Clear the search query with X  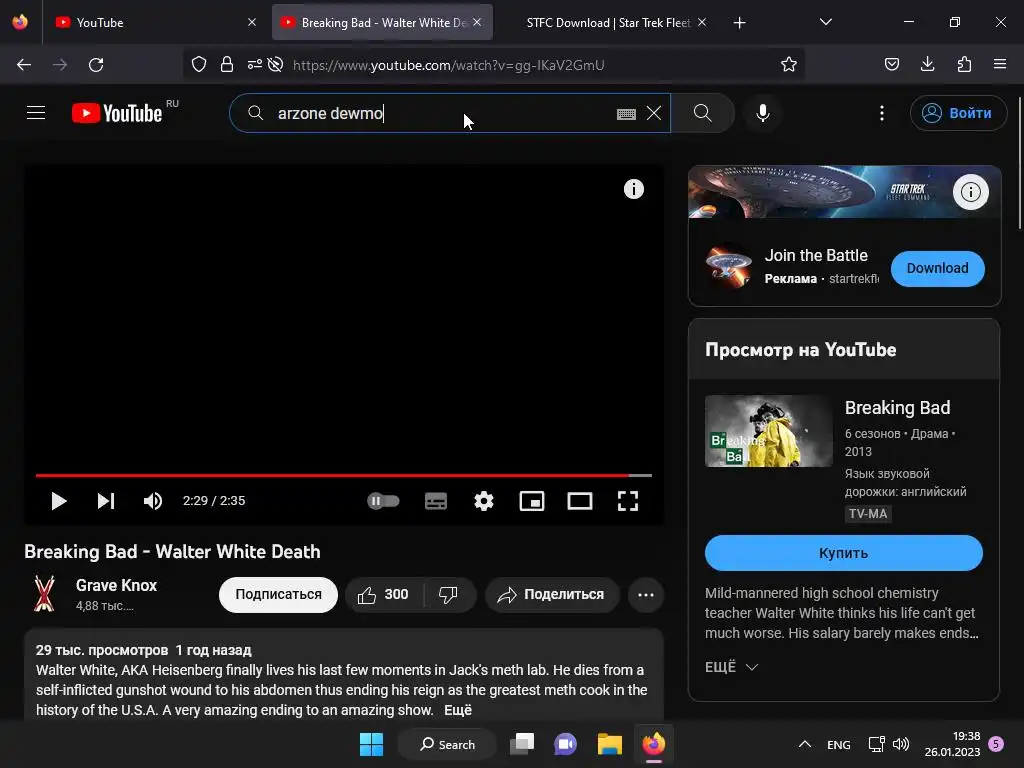coord(654,113)
